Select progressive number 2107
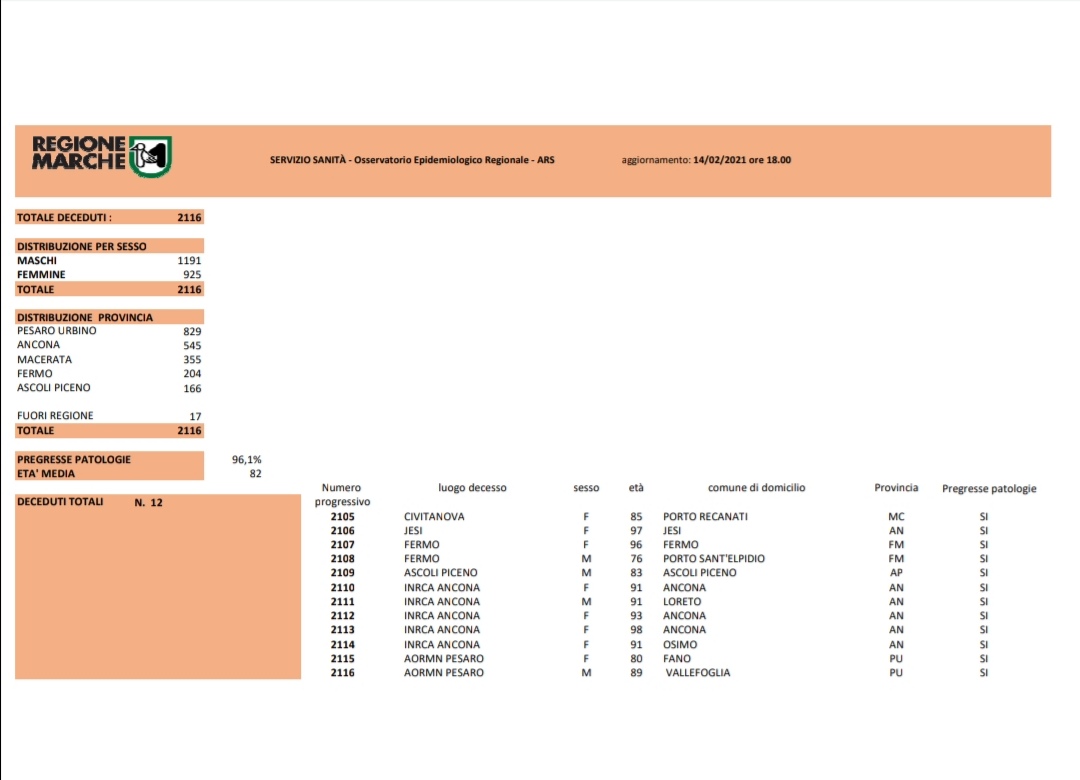The width and height of the screenshot is (1080, 780). click(342, 544)
